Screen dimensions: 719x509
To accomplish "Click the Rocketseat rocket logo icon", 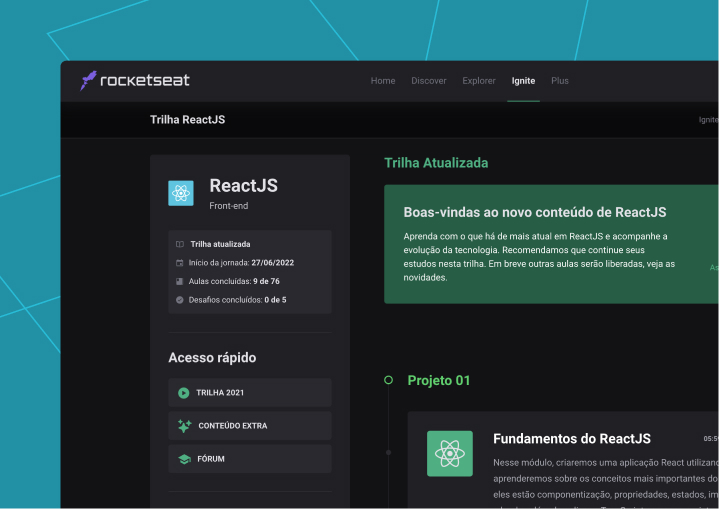I will tap(88, 81).
